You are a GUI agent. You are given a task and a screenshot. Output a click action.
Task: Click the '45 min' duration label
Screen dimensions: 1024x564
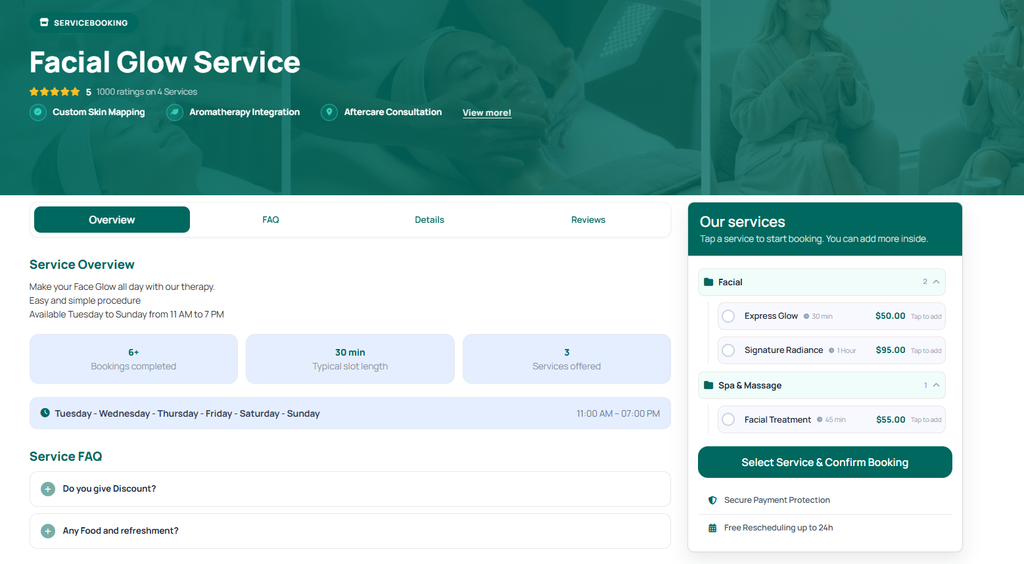click(835, 420)
